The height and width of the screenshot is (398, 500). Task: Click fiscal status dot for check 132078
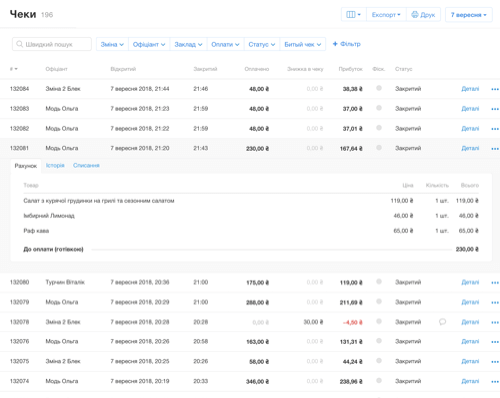379,321
